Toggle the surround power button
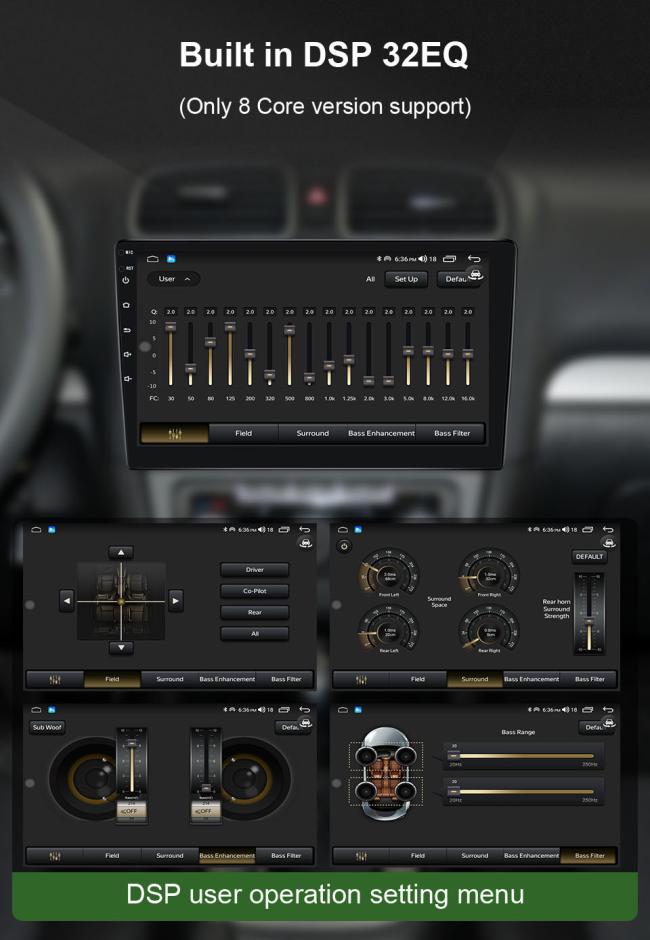 [344, 546]
